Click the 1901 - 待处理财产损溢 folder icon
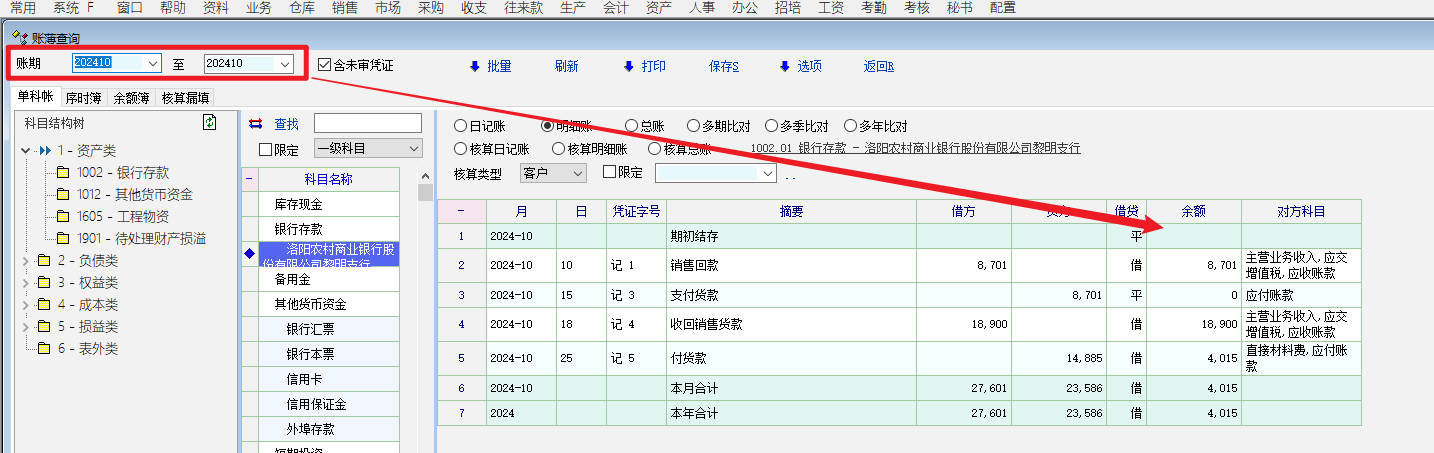This screenshot has width=1434, height=453. coord(63,239)
